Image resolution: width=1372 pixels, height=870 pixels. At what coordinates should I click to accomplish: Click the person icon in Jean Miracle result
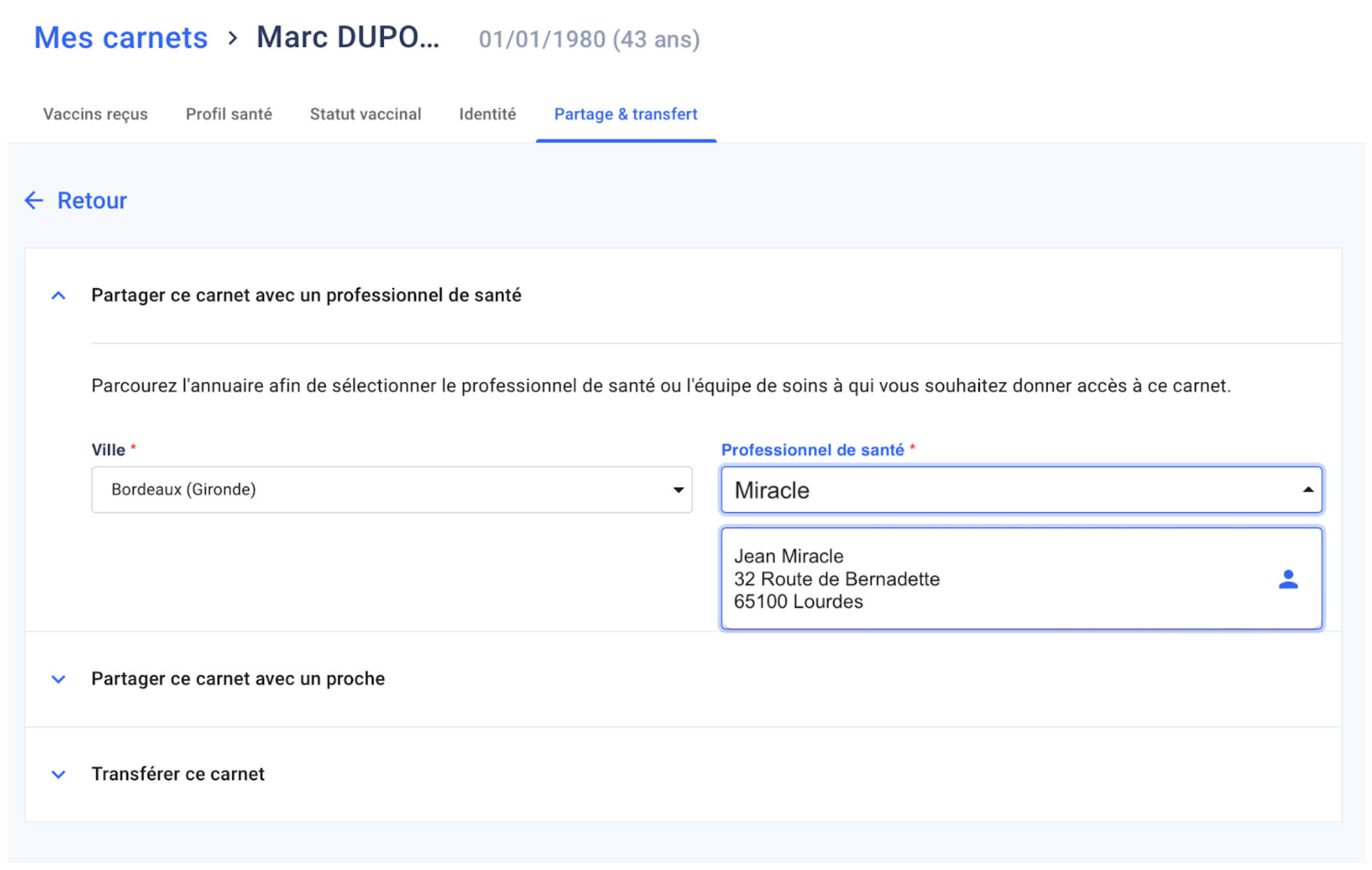click(x=1288, y=579)
